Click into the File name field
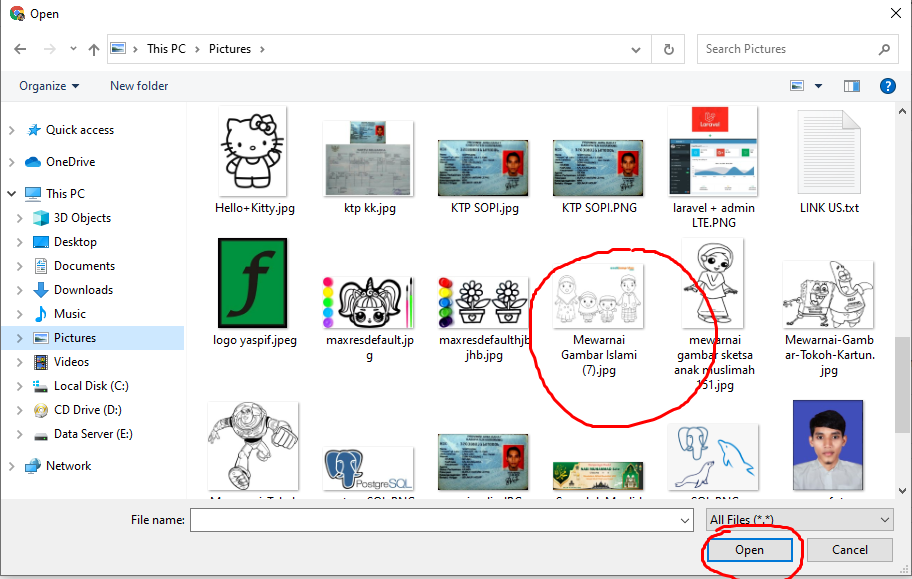The height and width of the screenshot is (579, 912). click(x=434, y=520)
